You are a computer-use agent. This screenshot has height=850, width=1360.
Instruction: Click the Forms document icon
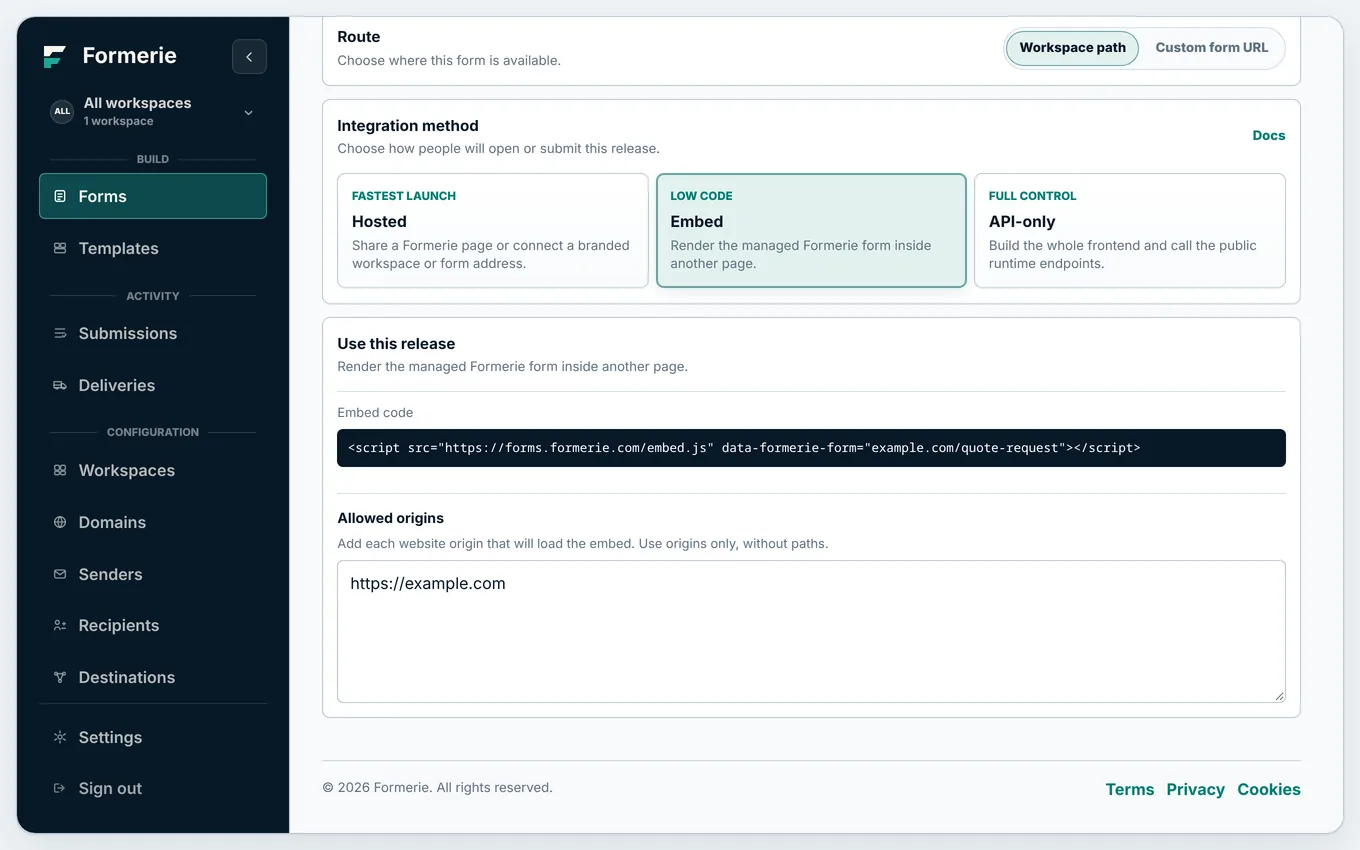[60, 196]
